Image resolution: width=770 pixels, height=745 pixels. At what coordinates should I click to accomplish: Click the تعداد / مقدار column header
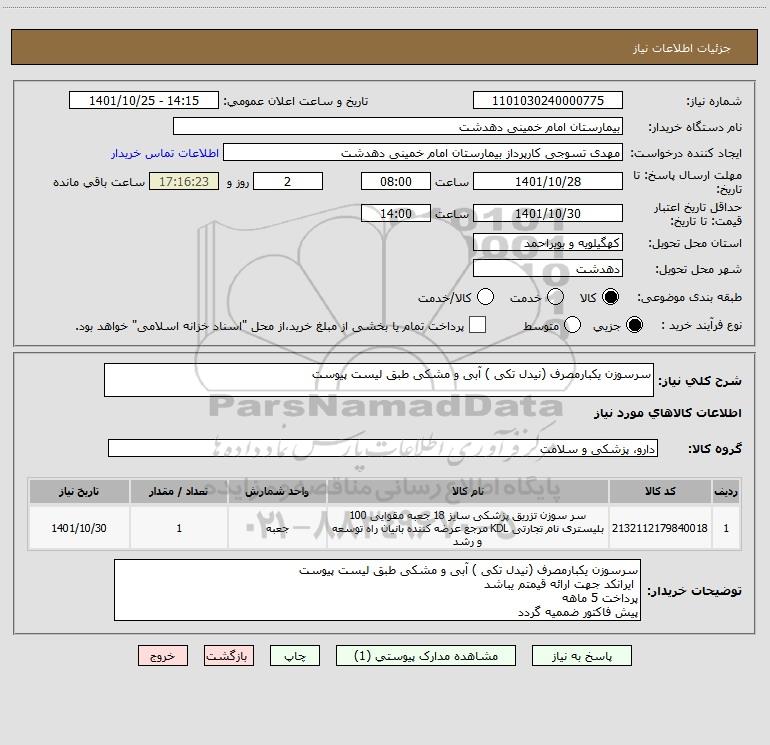click(179, 491)
